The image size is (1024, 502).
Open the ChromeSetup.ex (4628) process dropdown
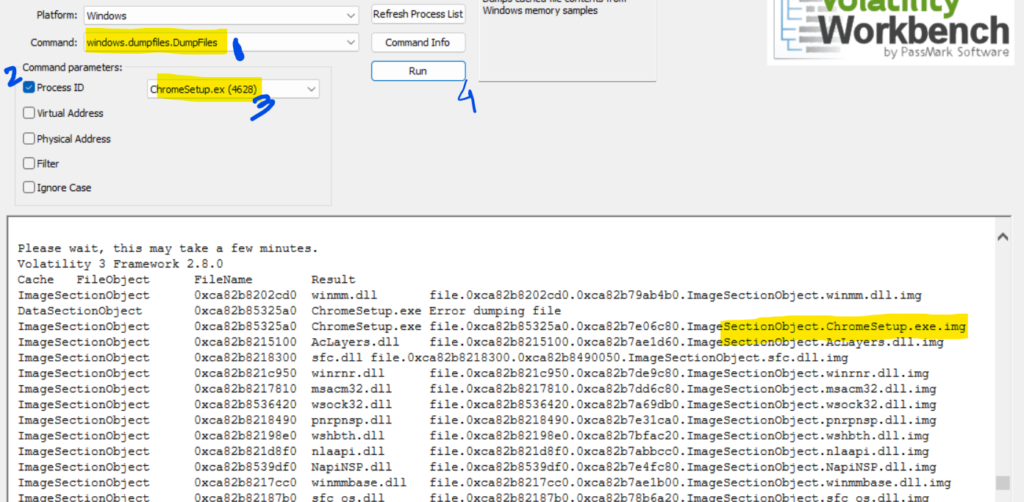(232, 90)
